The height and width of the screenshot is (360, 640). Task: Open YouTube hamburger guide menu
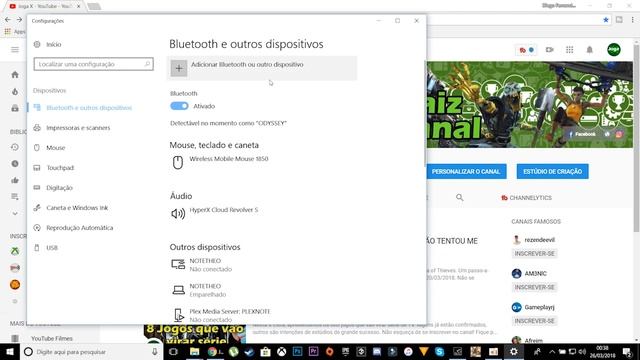pos(15,50)
